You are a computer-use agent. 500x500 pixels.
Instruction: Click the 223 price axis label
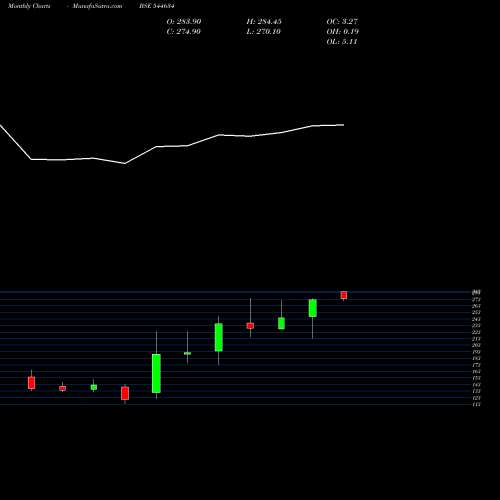[476, 332]
